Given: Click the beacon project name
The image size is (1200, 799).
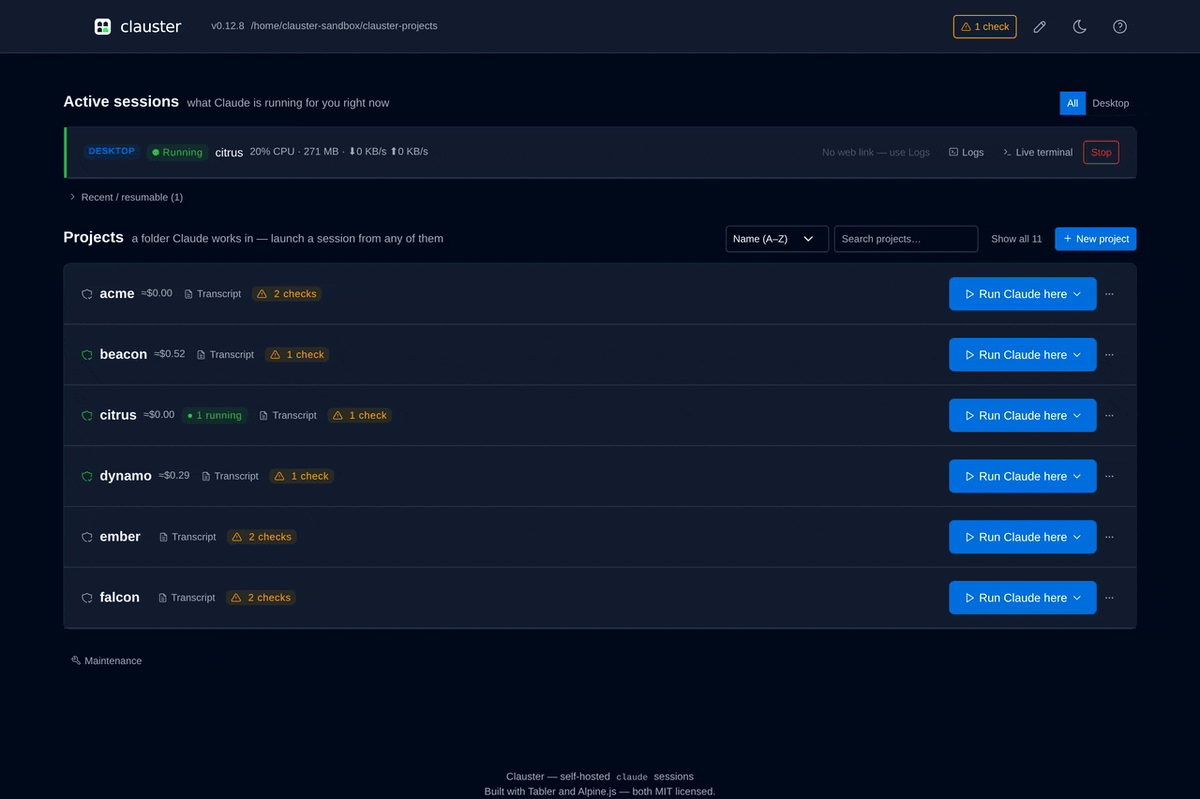Looking at the screenshot, I should pos(123,355).
